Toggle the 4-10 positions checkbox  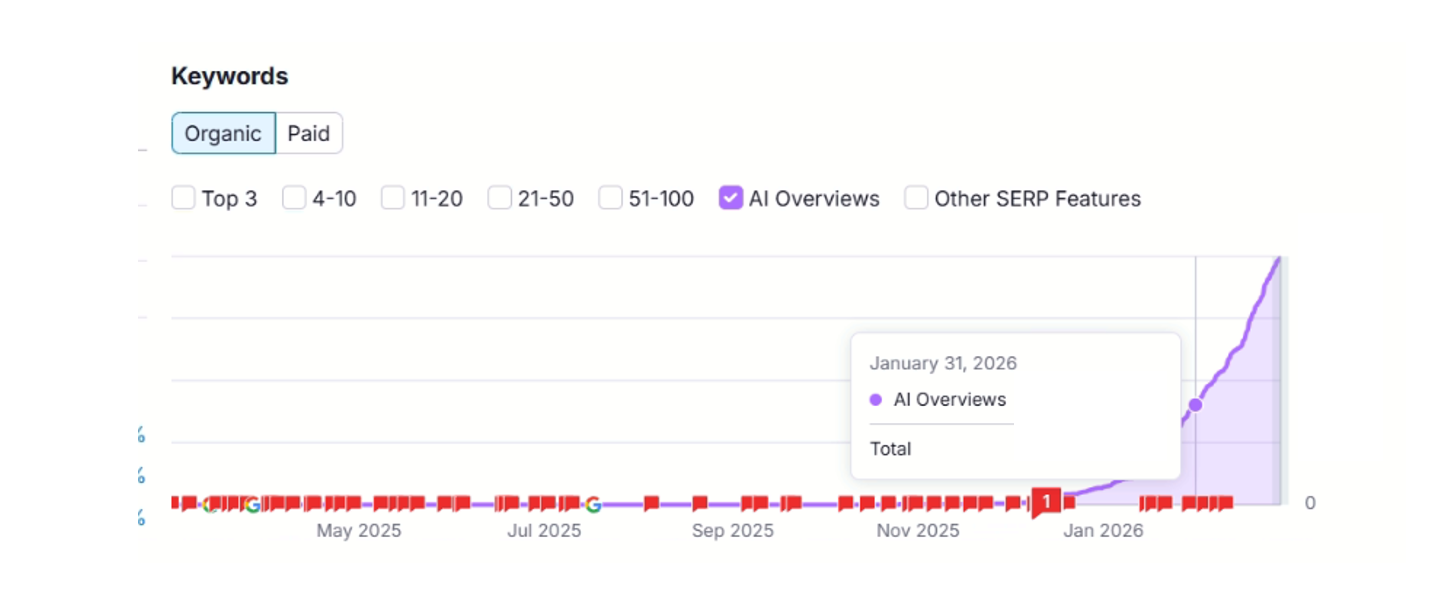coord(294,198)
